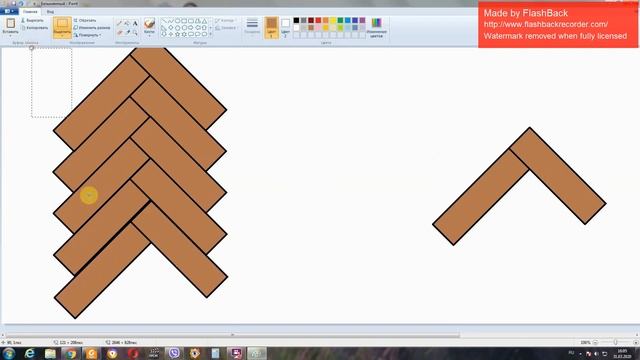The height and width of the screenshot is (360, 640).
Task: Click the zoom in plus button
Action: coord(636,342)
